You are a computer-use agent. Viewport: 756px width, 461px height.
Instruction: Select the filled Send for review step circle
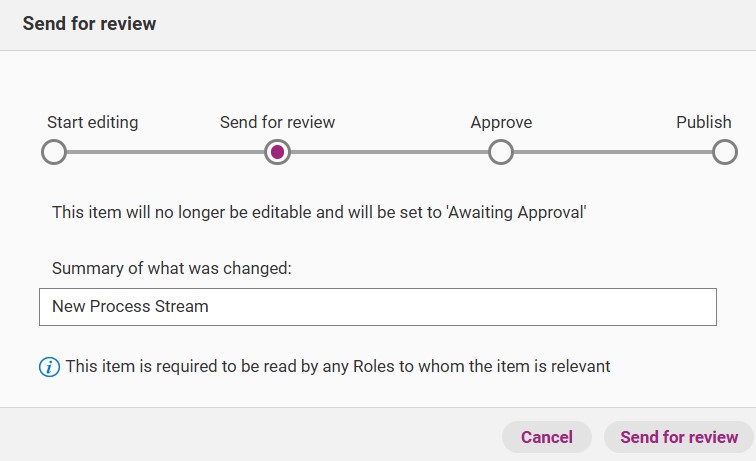pos(277,152)
